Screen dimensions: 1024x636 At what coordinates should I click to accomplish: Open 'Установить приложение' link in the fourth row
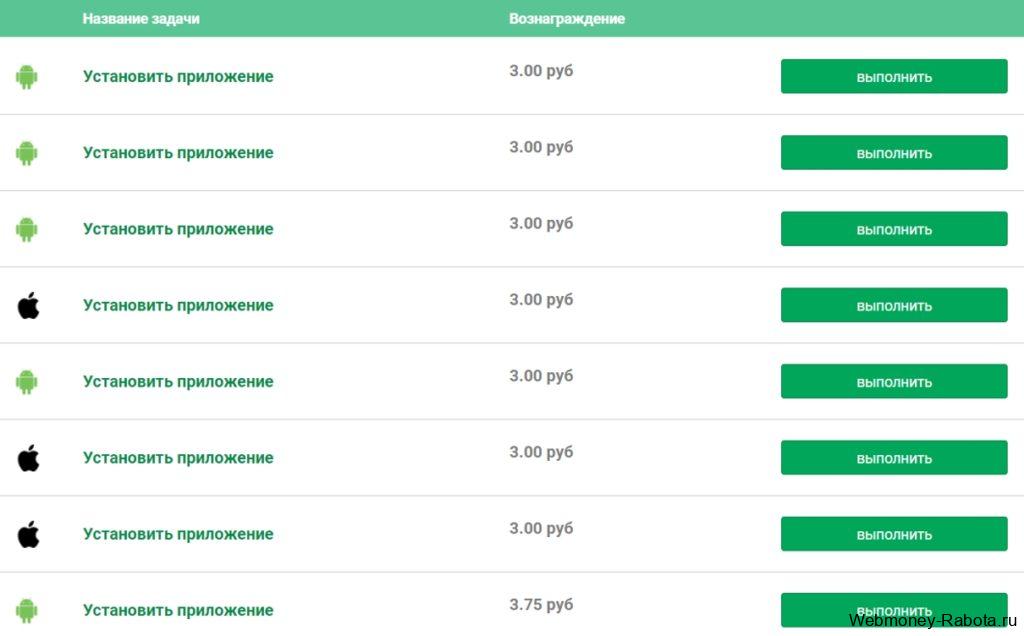pyautogui.click(x=178, y=306)
